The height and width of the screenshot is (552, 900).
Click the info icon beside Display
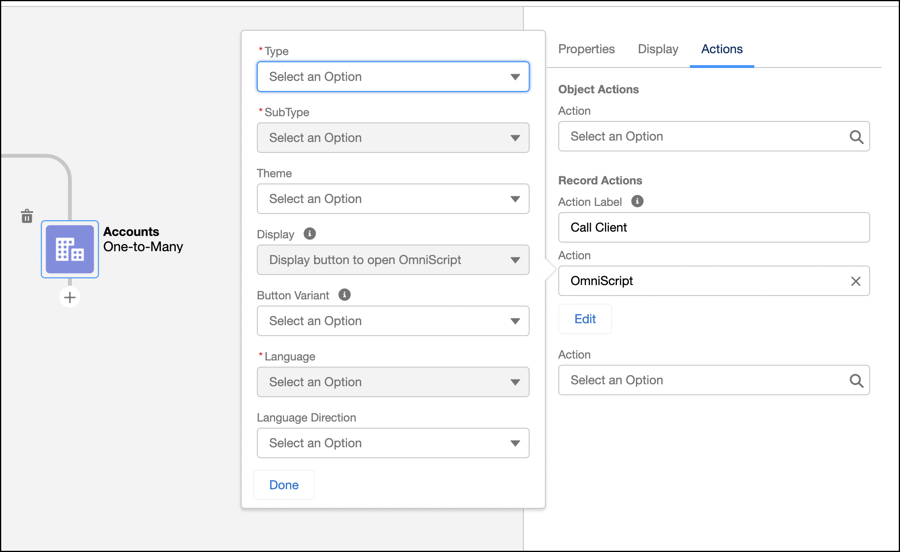point(310,234)
